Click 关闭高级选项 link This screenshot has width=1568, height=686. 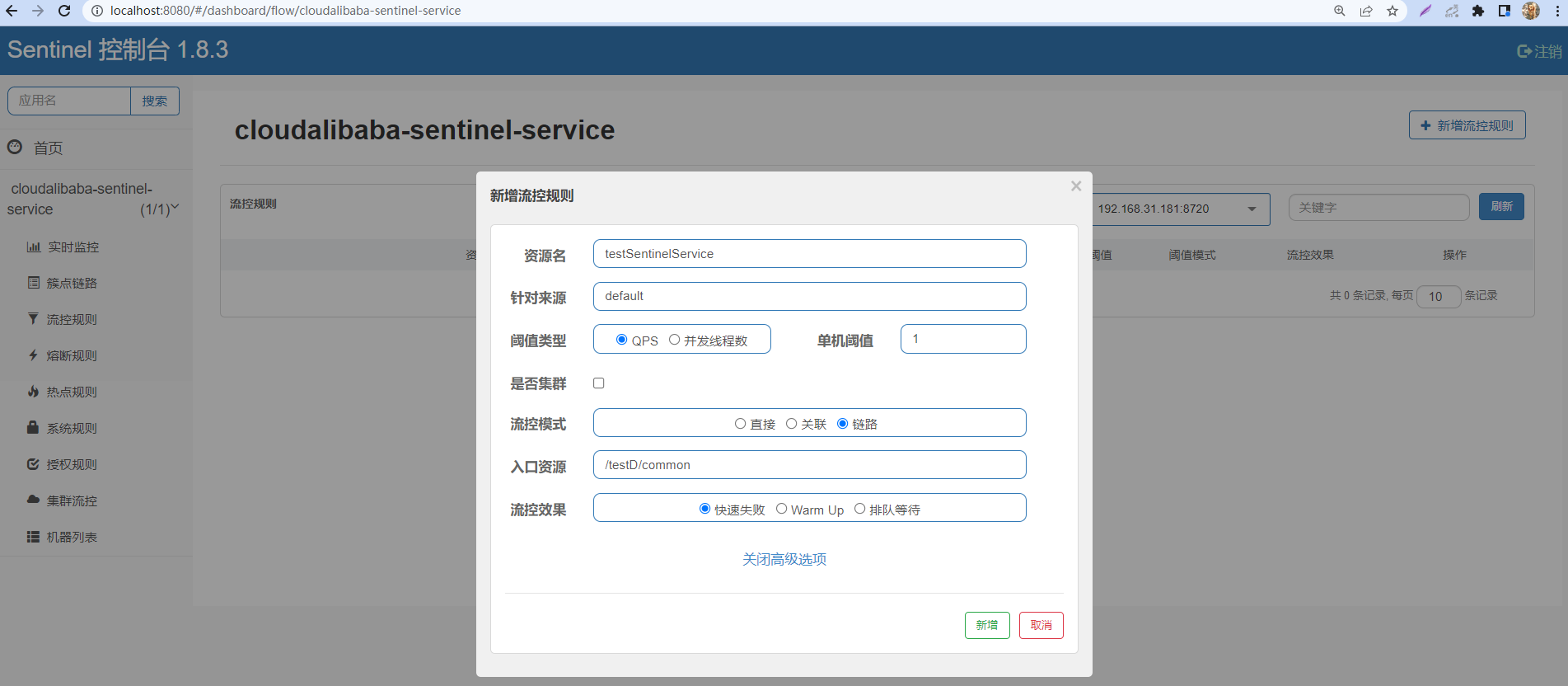pyautogui.click(x=784, y=559)
